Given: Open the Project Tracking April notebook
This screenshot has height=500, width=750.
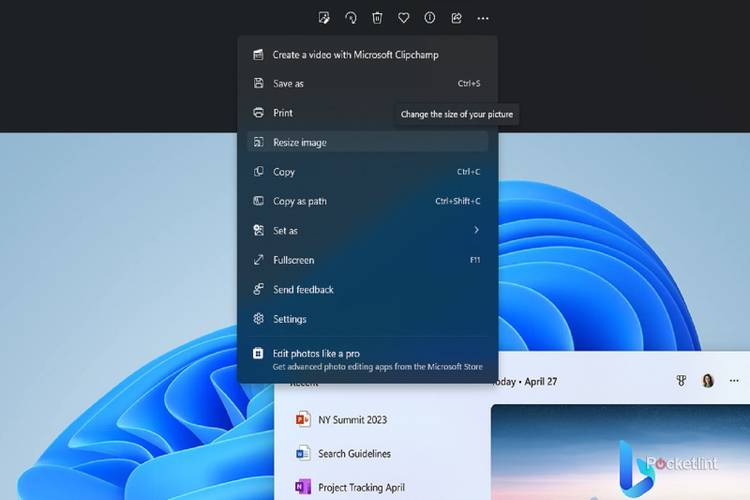Looking at the screenshot, I should (x=362, y=487).
